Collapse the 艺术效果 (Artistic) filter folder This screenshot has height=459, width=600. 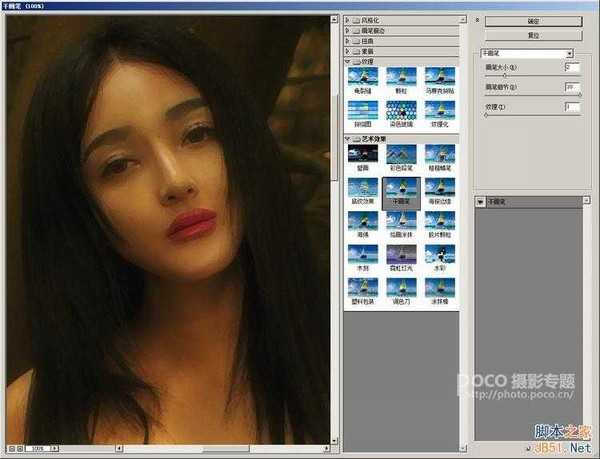[348, 139]
